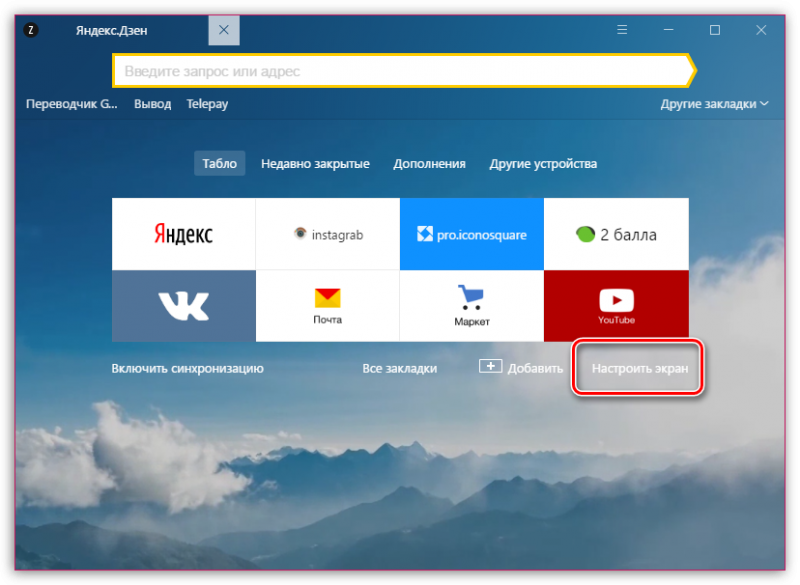Open the 2 балла tile

[x=616, y=234]
